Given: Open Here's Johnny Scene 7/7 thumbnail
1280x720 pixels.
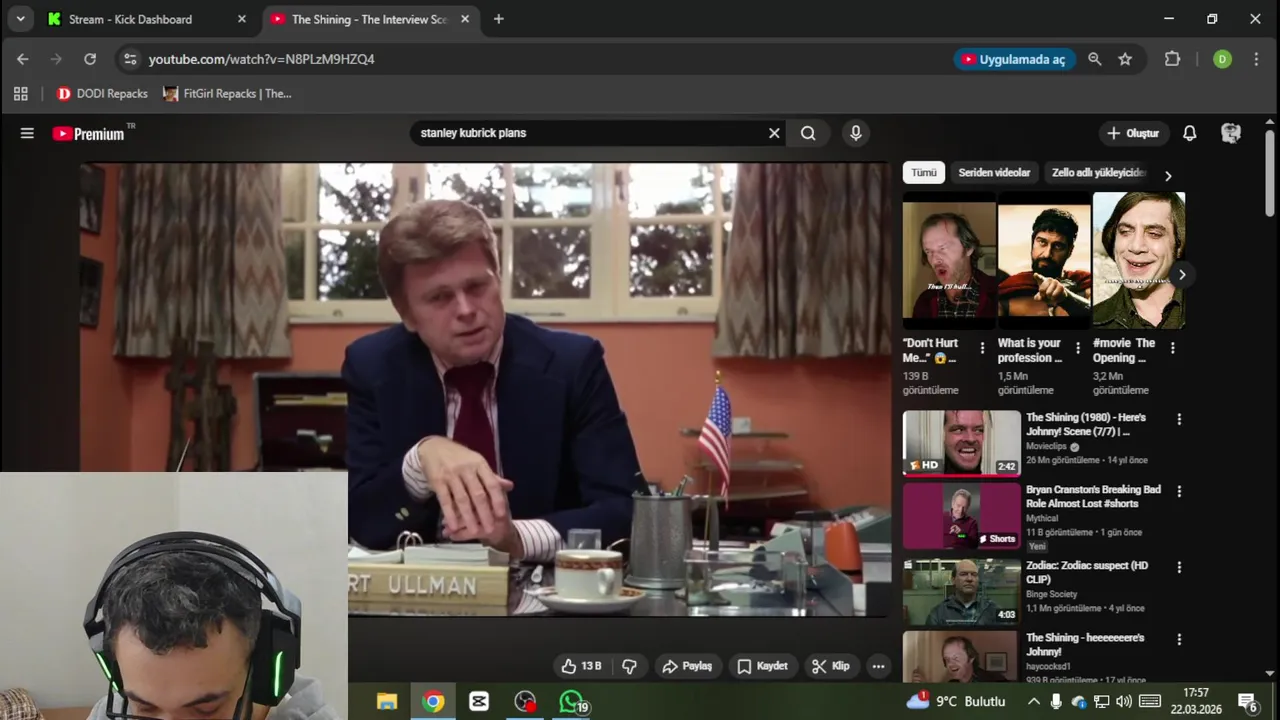Looking at the screenshot, I should click(x=962, y=443).
